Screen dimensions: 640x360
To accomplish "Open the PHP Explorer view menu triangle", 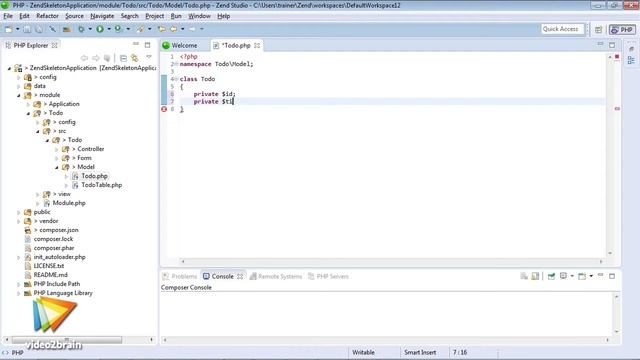I will [x=149, y=58].
